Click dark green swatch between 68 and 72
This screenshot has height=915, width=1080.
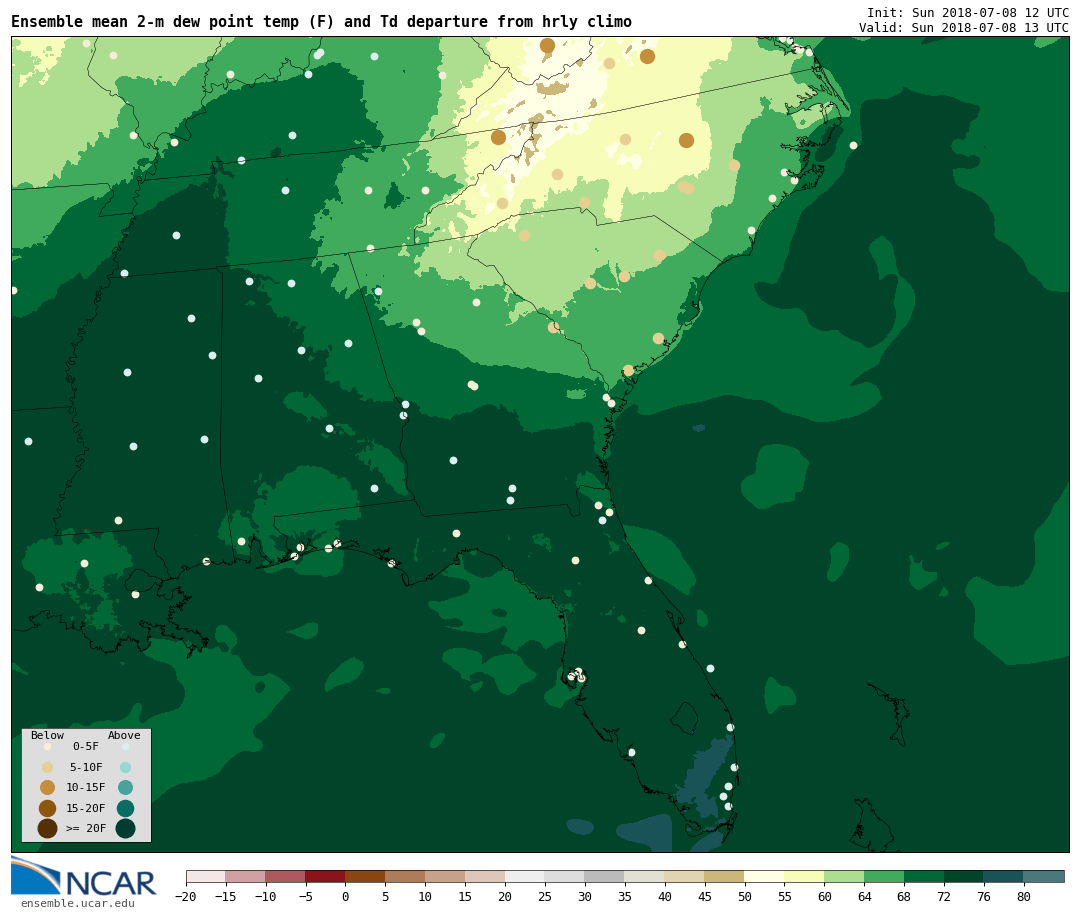coord(925,877)
